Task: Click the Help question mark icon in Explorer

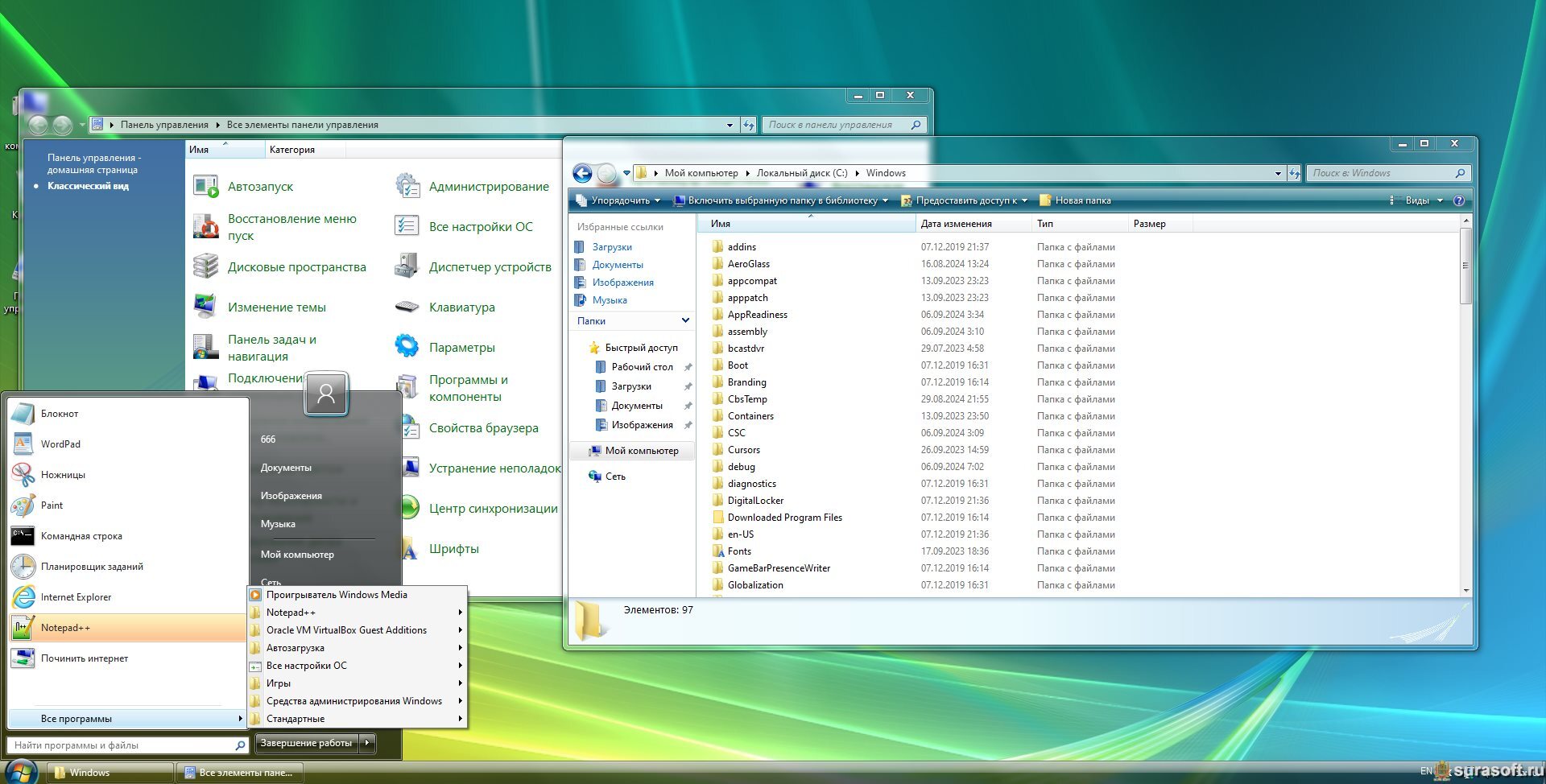Action: [x=1458, y=200]
